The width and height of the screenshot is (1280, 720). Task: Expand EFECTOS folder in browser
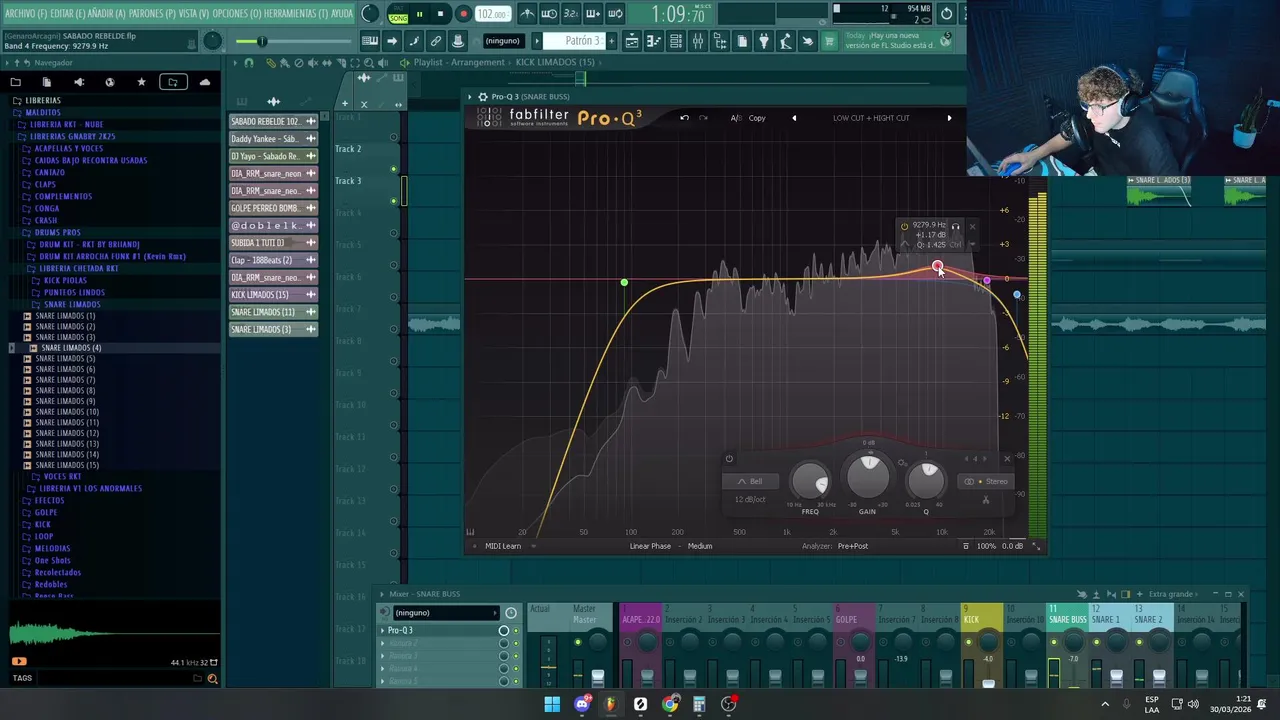point(49,500)
